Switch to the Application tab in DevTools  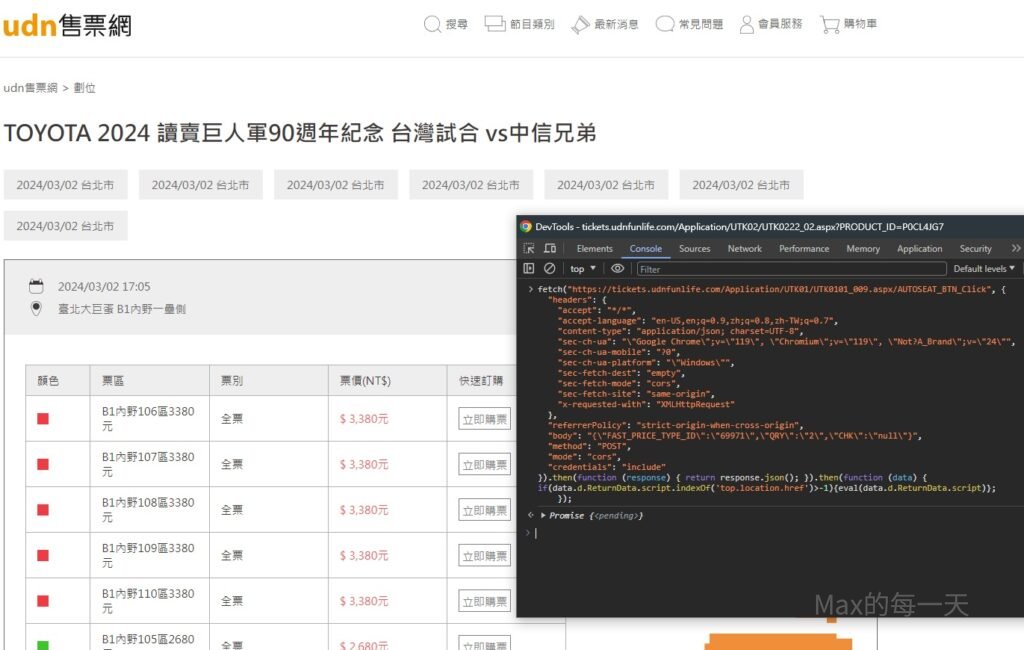(919, 249)
